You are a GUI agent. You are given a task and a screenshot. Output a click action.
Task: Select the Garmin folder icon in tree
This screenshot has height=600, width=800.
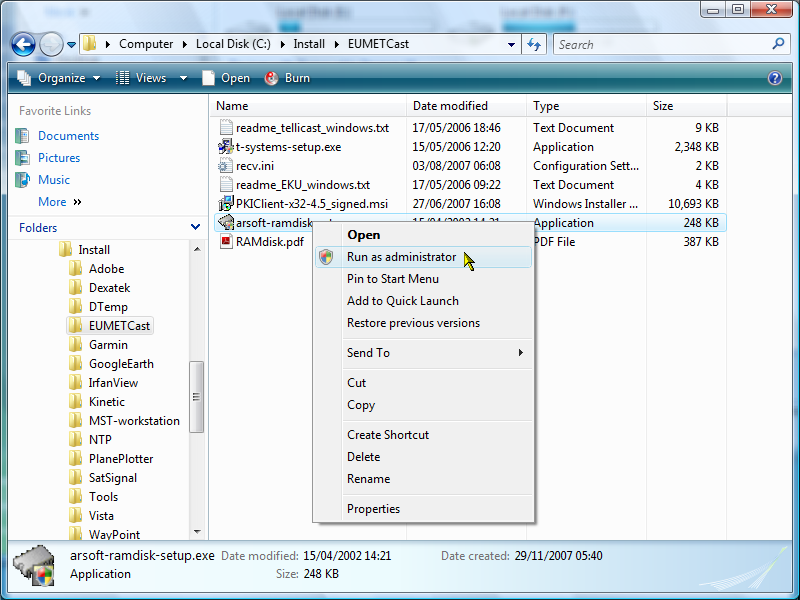pos(76,344)
